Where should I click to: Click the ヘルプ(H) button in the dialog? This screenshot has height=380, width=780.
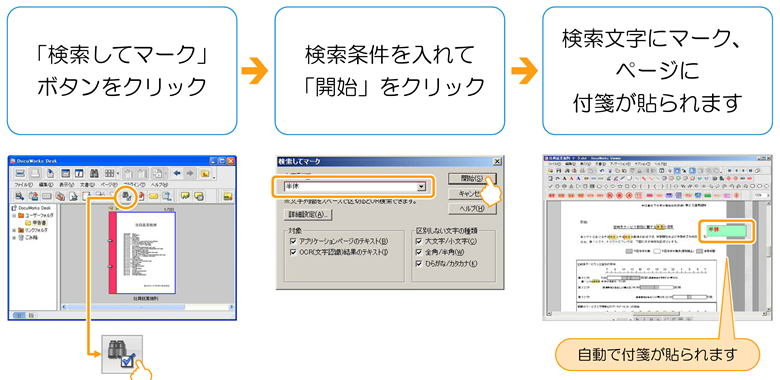click(472, 209)
